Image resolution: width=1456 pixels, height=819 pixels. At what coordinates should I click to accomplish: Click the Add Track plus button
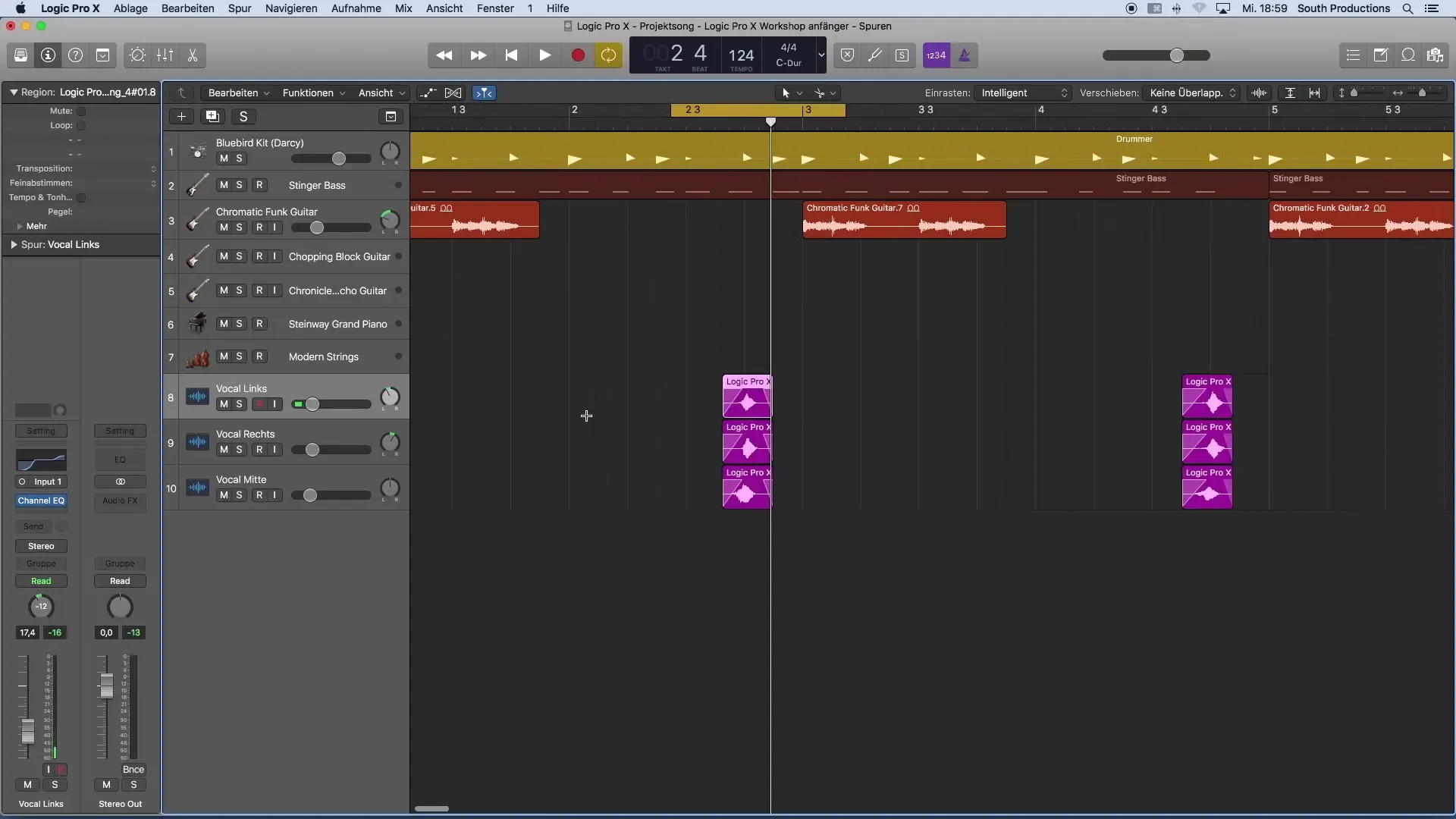coord(181,117)
